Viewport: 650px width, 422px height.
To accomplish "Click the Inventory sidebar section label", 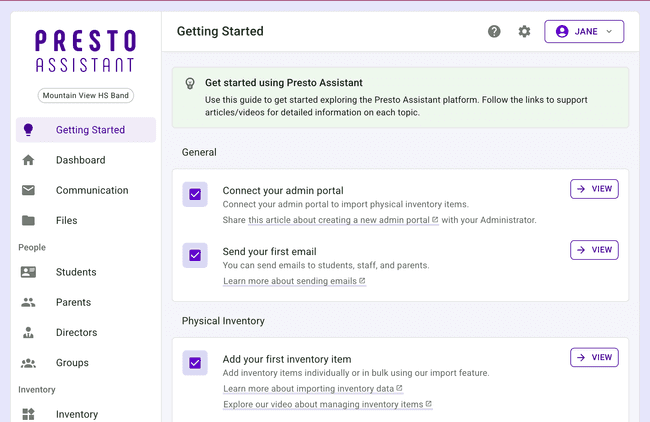I will [x=37, y=390].
